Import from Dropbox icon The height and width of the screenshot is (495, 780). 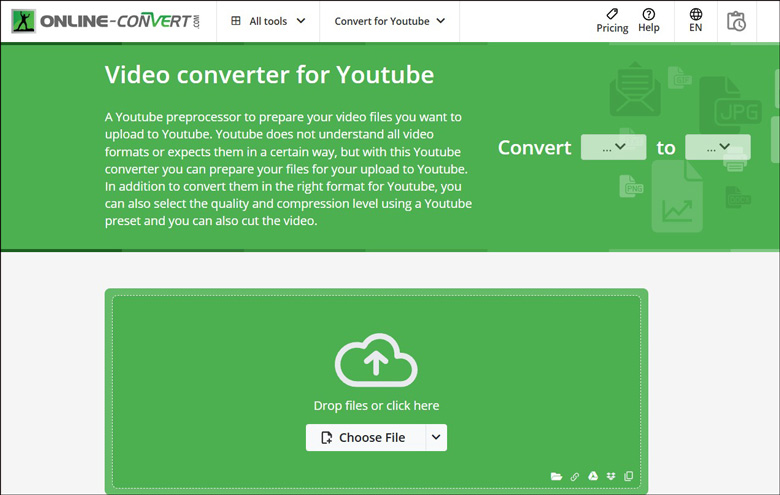pos(611,476)
